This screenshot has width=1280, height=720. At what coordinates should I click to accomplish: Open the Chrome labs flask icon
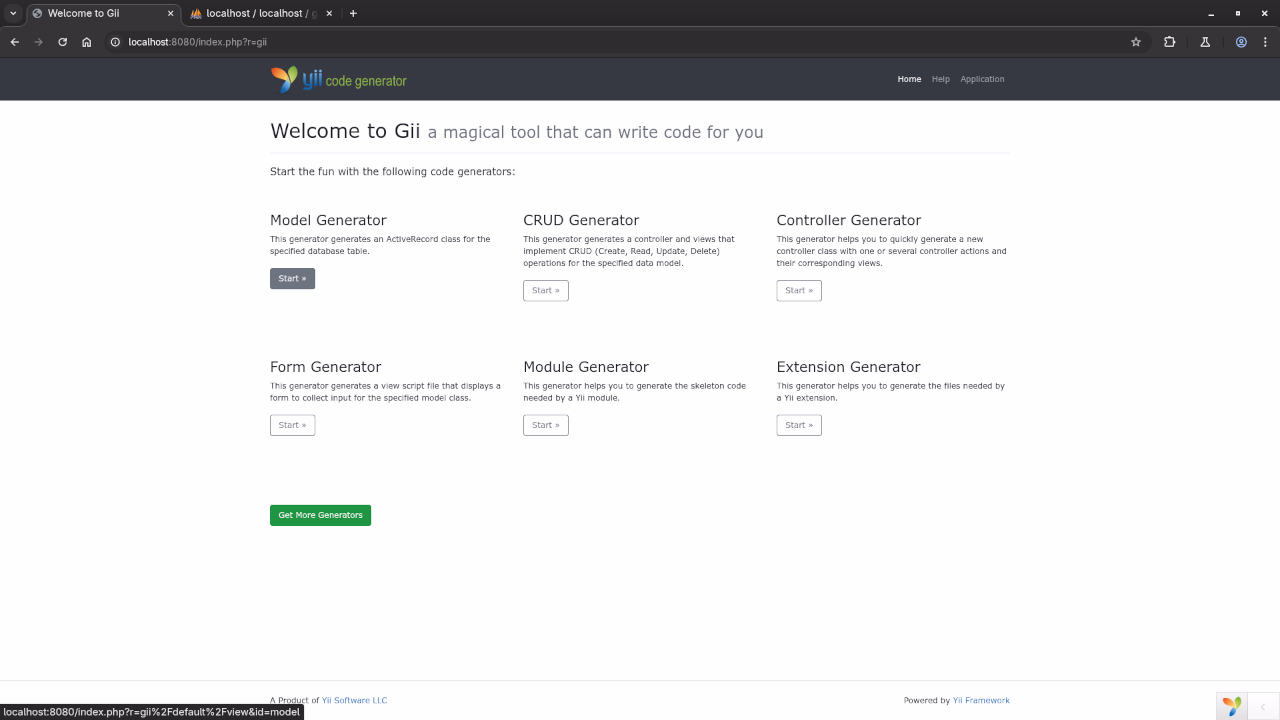[1205, 42]
